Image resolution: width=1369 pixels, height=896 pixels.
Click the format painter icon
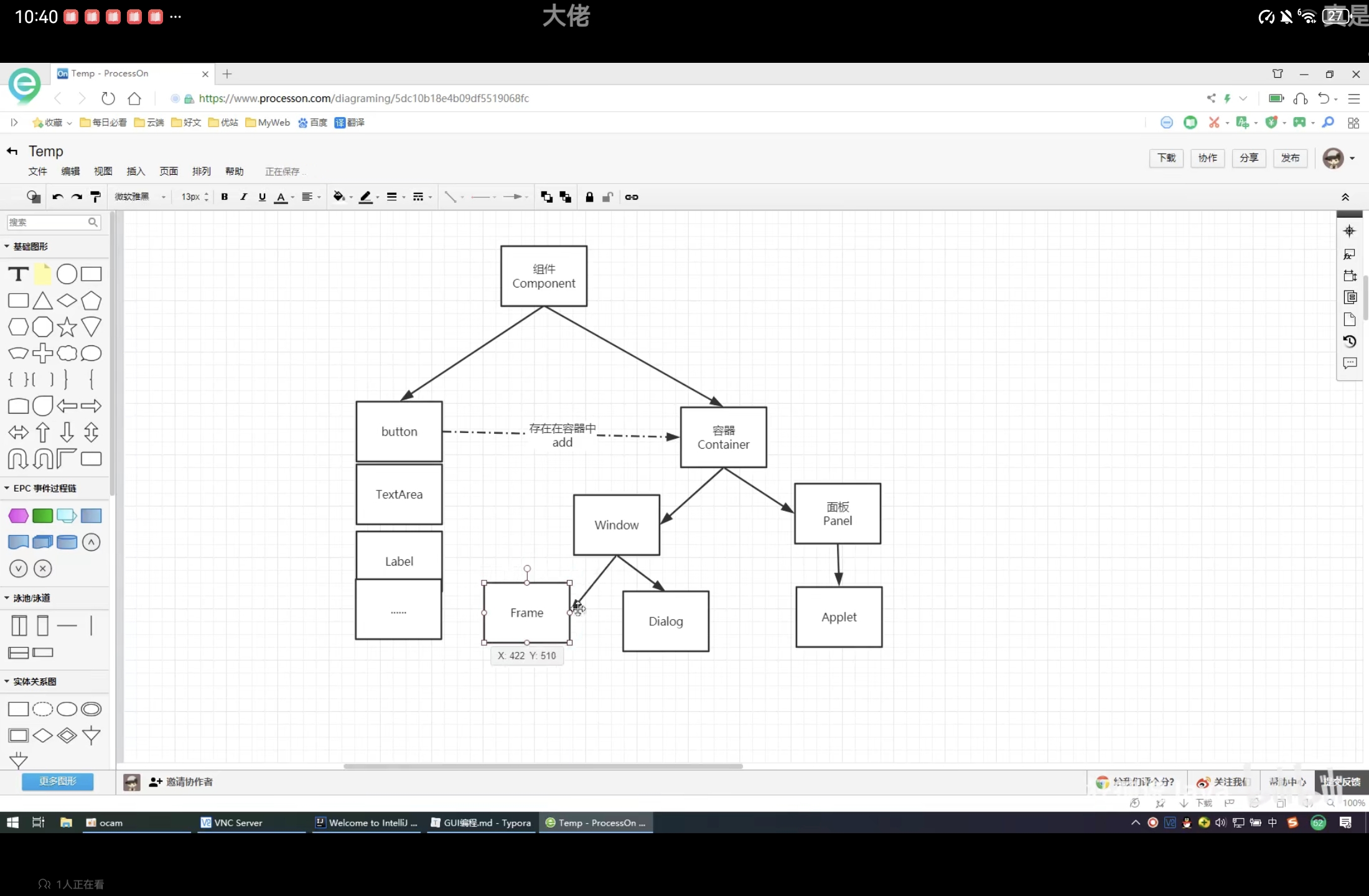click(95, 197)
